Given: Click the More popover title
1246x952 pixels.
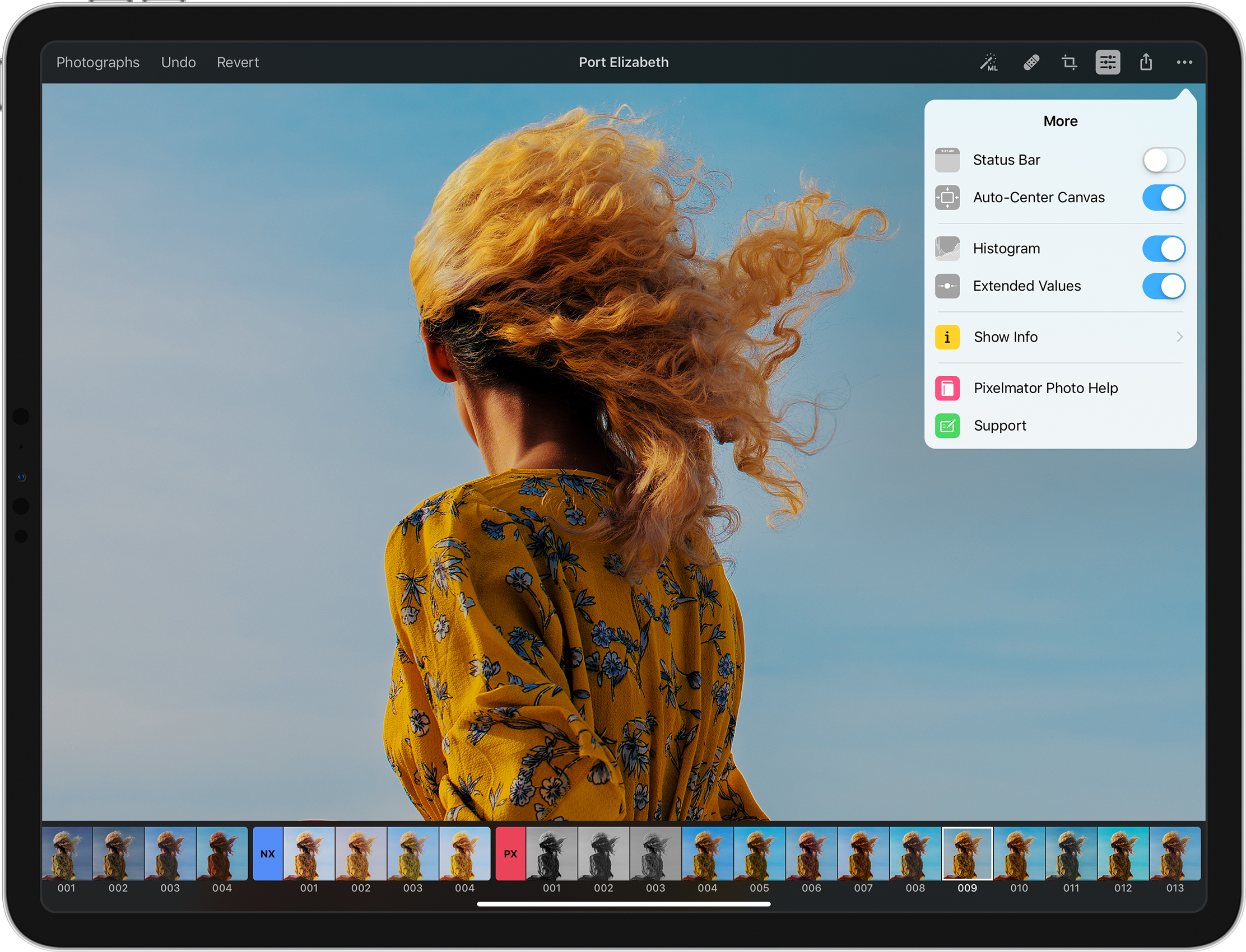Looking at the screenshot, I should (x=1060, y=122).
